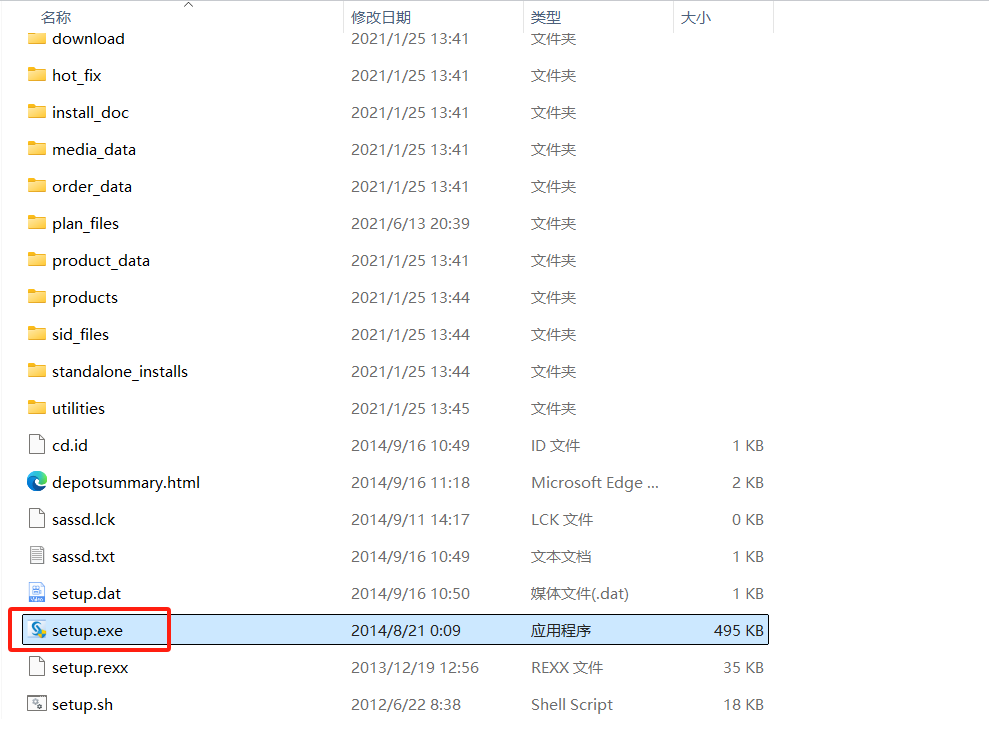Click the 35 KB size of setup.rexx
The height and width of the screenshot is (737, 989).
coord(743,668)
